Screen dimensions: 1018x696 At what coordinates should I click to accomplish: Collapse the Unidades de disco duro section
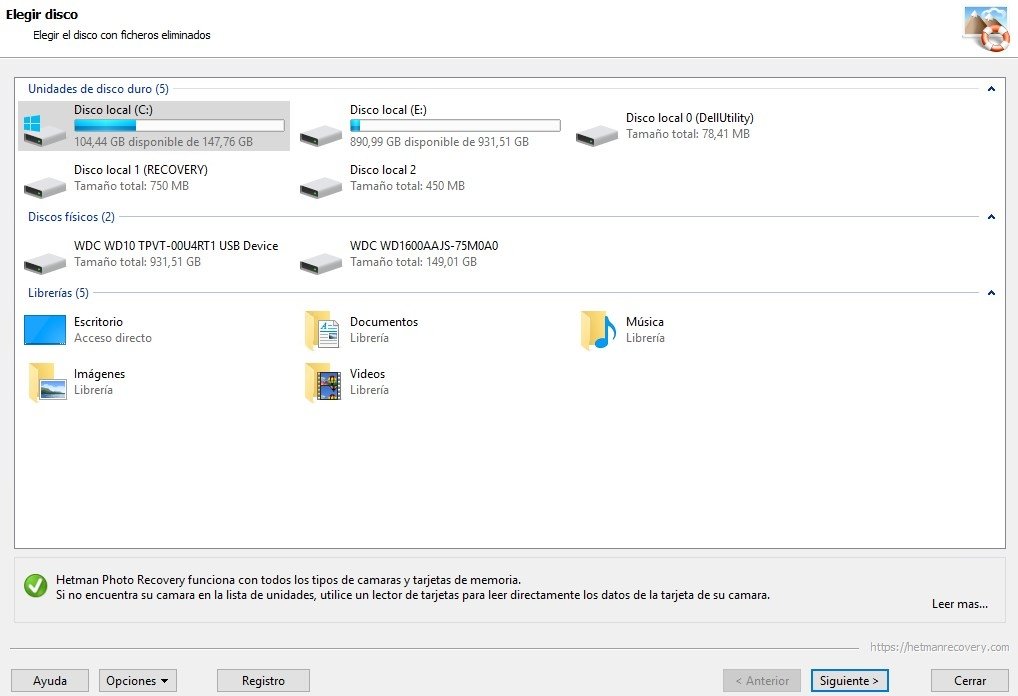point(991,89)
